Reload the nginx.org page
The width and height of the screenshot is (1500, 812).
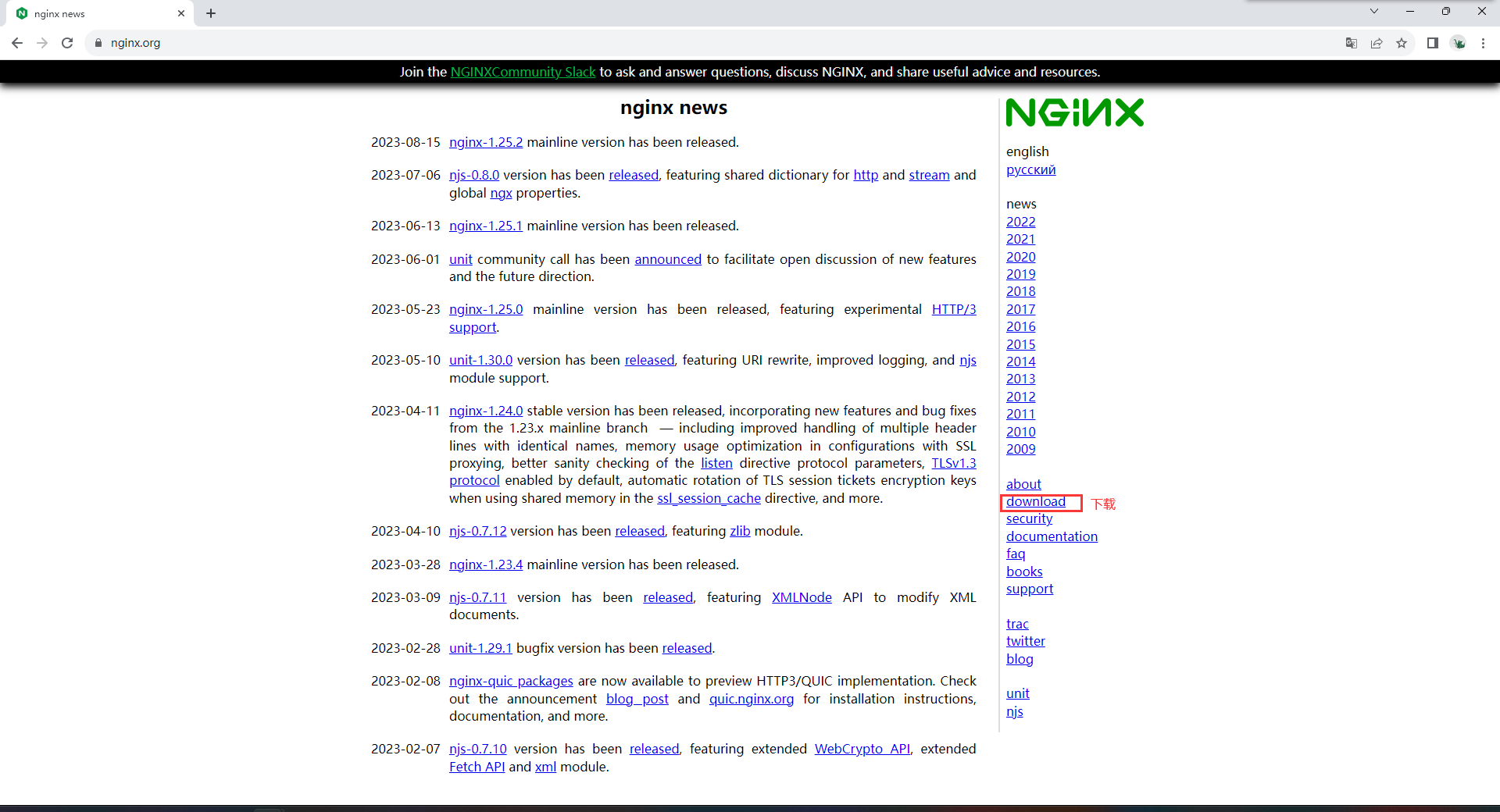click(x=67, y=43)
